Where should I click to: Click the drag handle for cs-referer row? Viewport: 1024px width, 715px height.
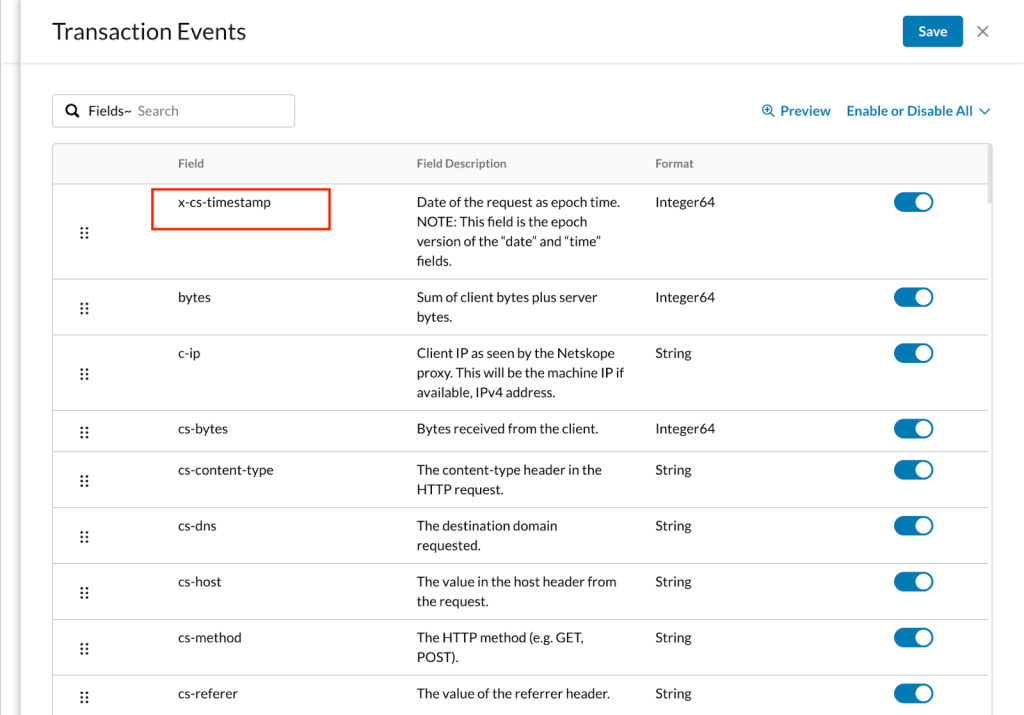(84, 697)
